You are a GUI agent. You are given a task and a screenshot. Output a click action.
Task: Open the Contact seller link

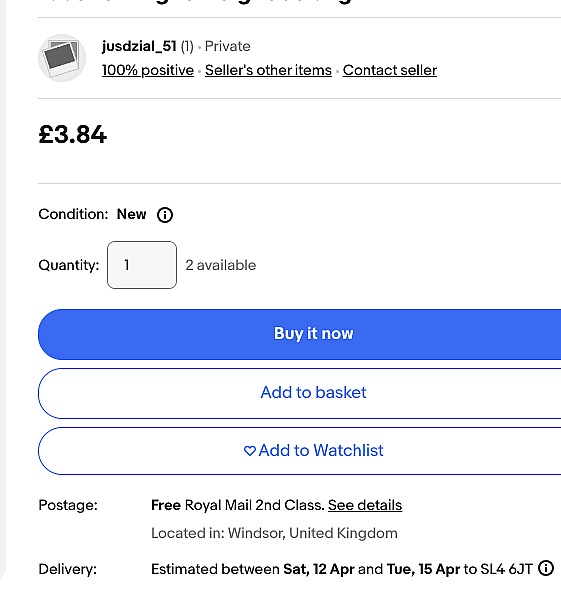point(390,70)
